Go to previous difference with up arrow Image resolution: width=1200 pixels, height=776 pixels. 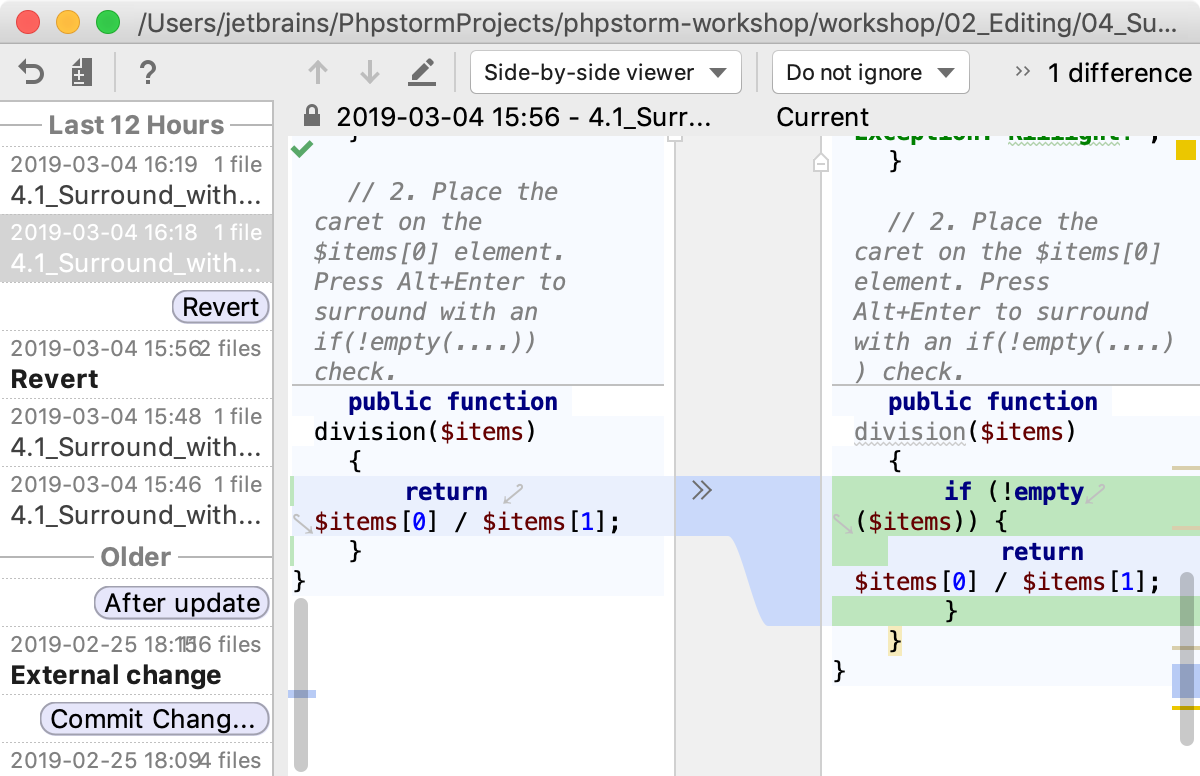pos(318,72)
